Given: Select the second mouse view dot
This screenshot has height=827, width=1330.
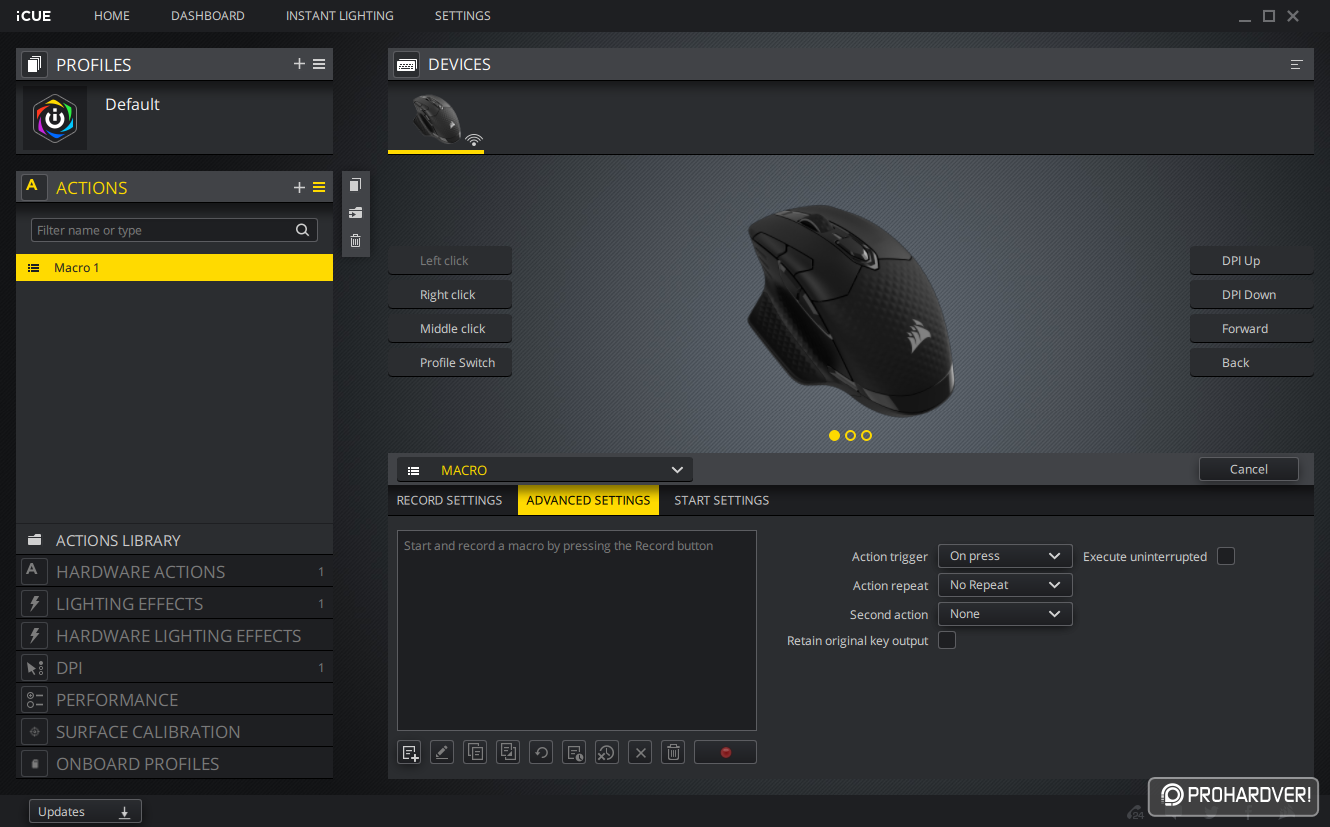Looking at the screenshot, I should tap(850, 435).
